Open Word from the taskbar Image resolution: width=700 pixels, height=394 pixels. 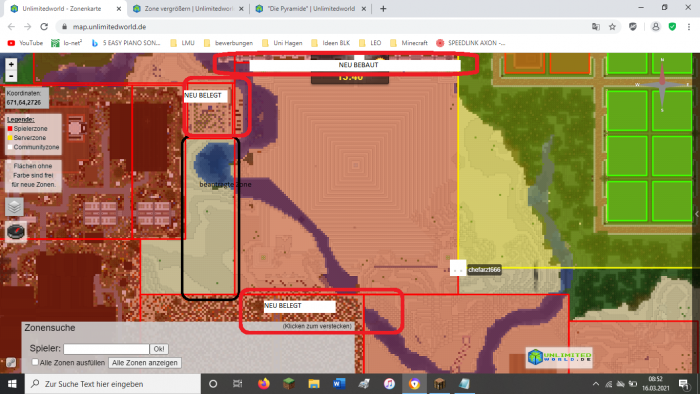tap(339, 384)
